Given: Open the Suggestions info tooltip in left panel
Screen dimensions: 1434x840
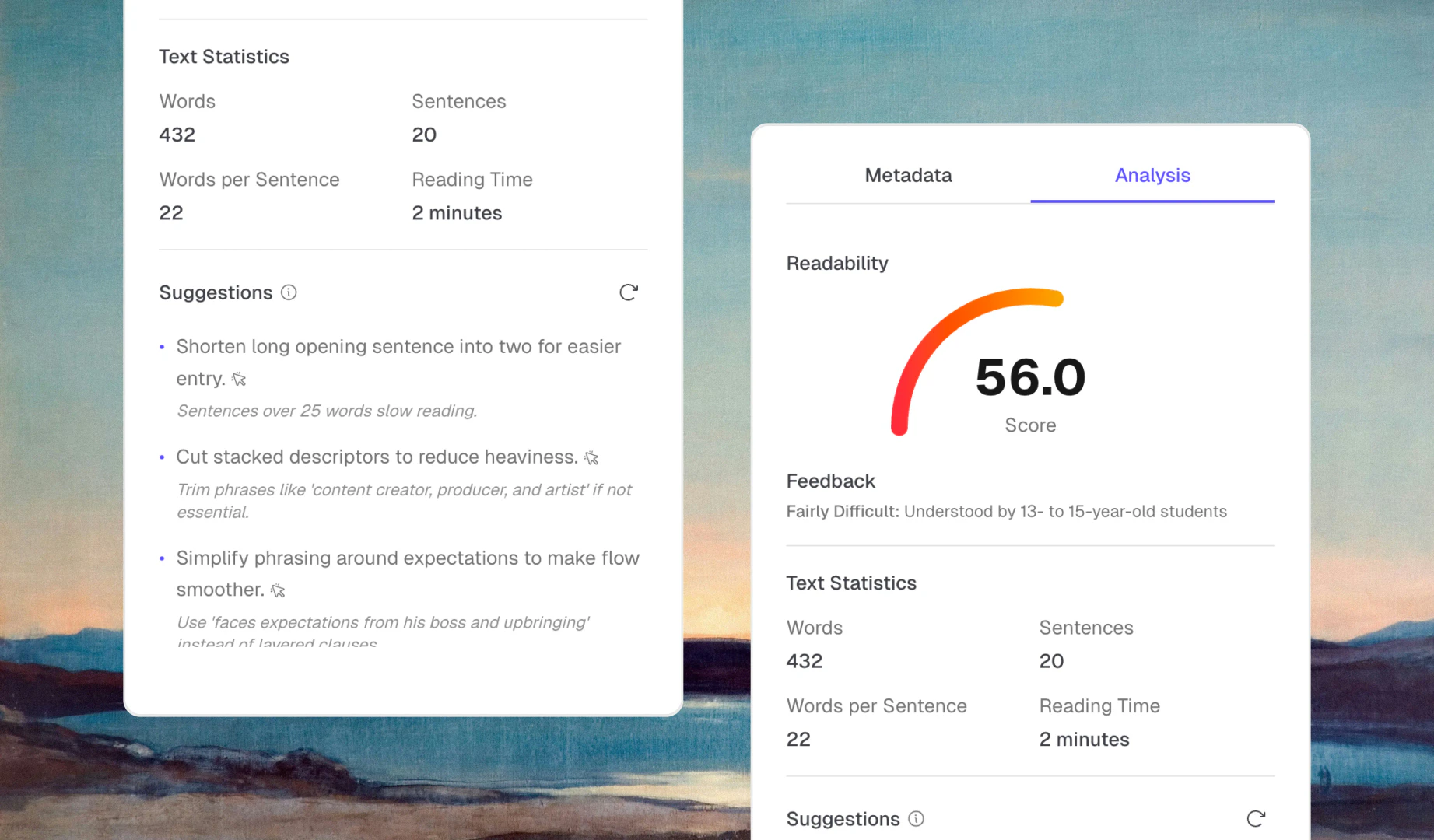Looking at the screenshot, I should (x=289, y=292).
